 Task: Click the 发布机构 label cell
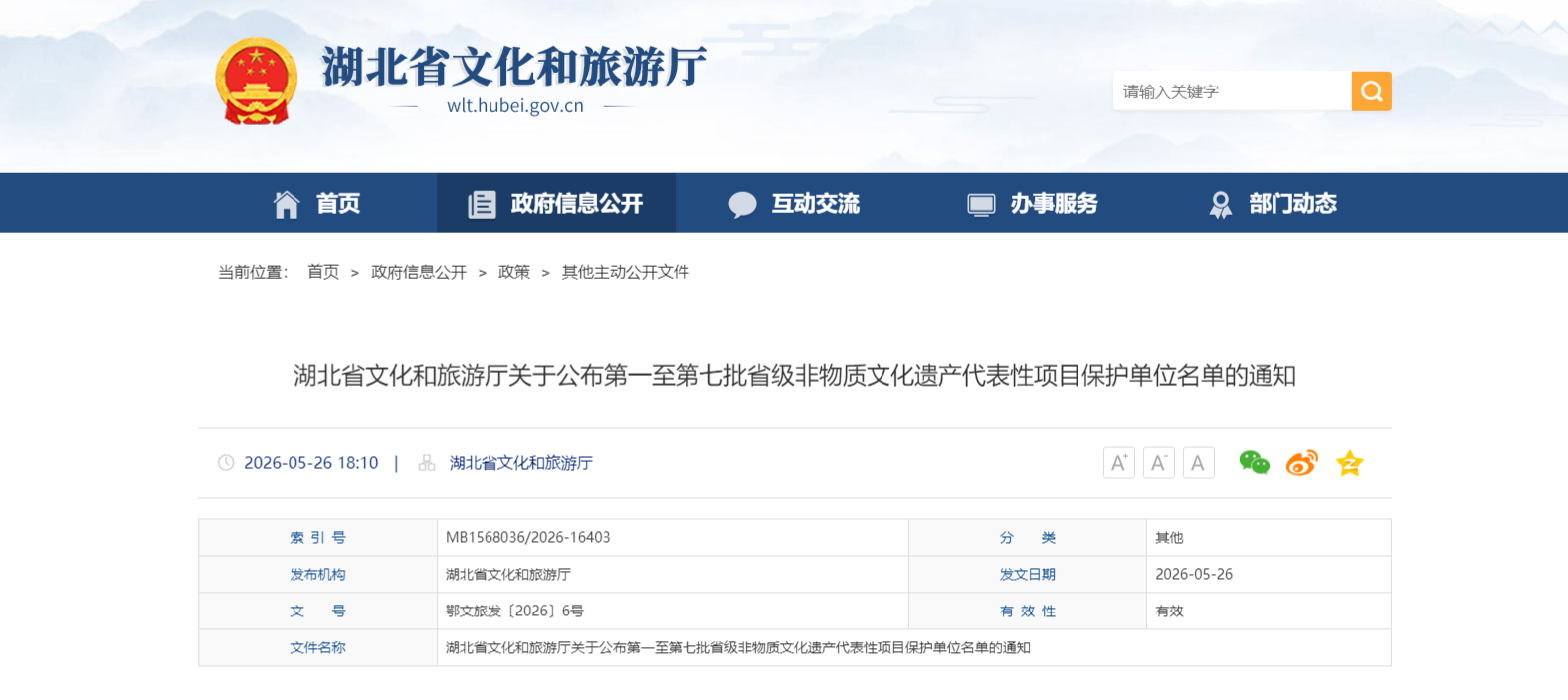point(318,575)
